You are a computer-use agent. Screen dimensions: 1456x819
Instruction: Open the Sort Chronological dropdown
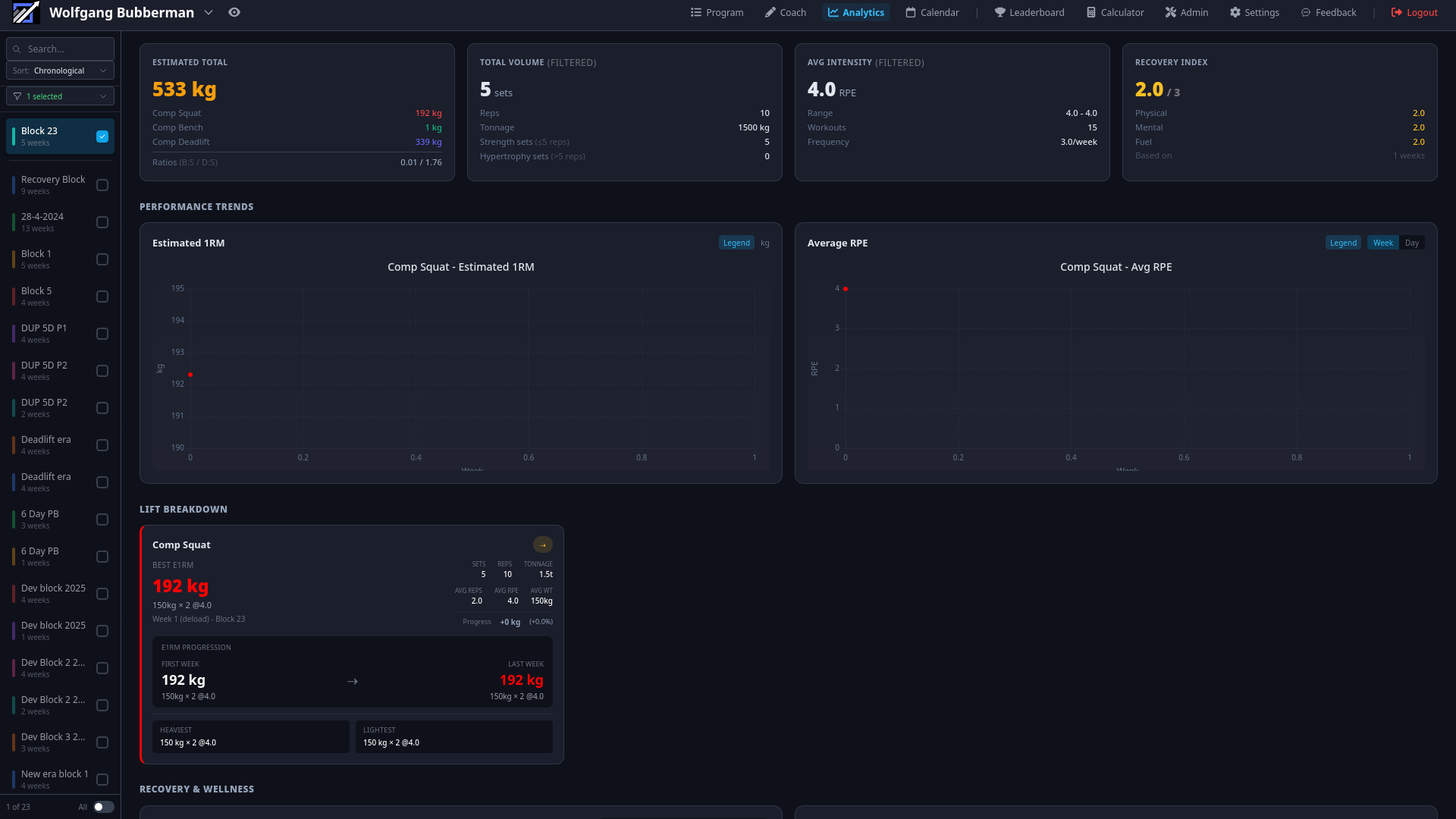tap(60, 70)
